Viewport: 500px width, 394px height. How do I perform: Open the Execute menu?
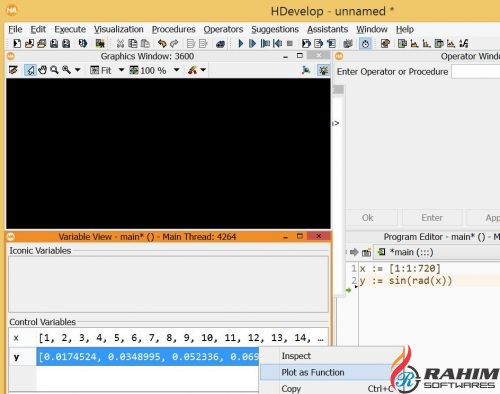70,29
